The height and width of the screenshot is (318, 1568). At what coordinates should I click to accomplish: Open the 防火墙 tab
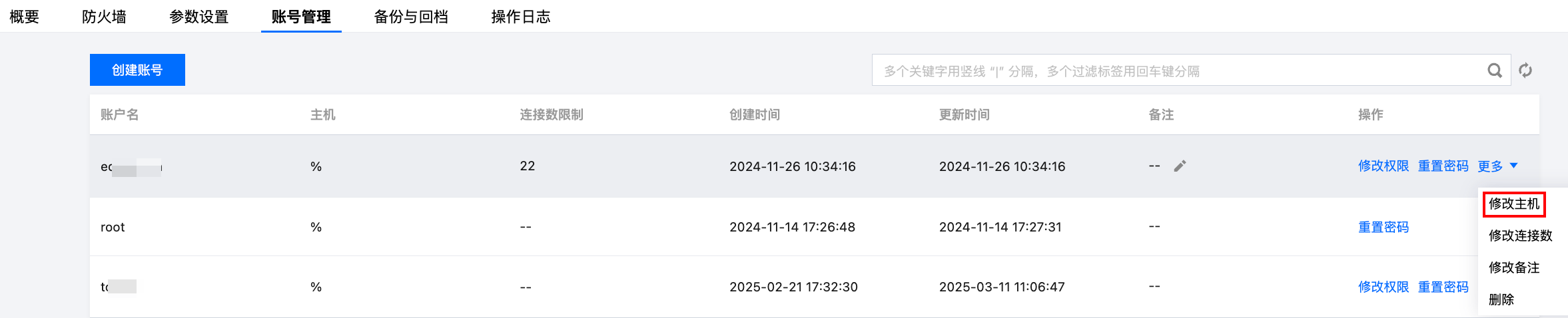point(104,17)
